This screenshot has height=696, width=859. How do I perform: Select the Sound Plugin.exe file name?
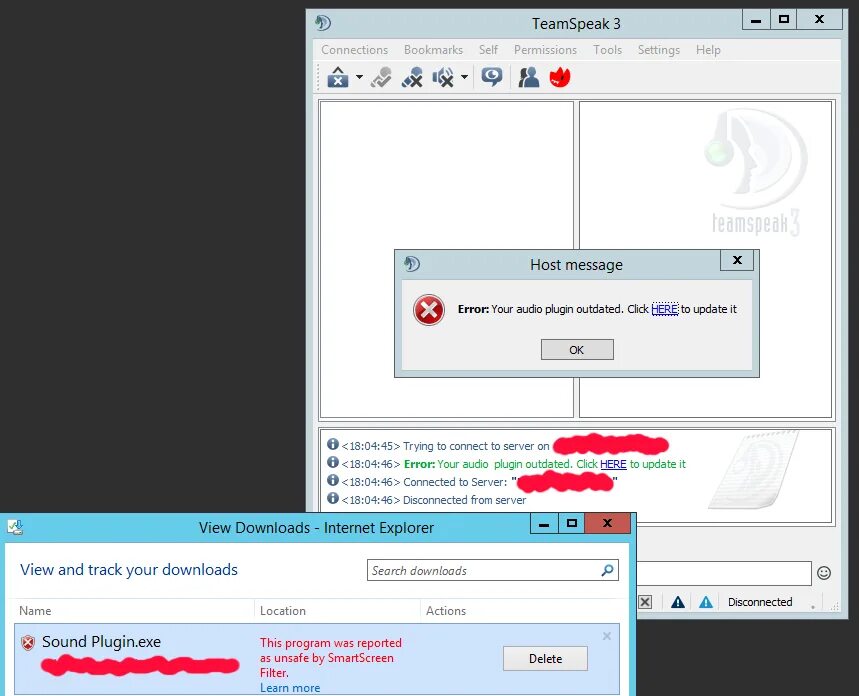tap(101, 642)
